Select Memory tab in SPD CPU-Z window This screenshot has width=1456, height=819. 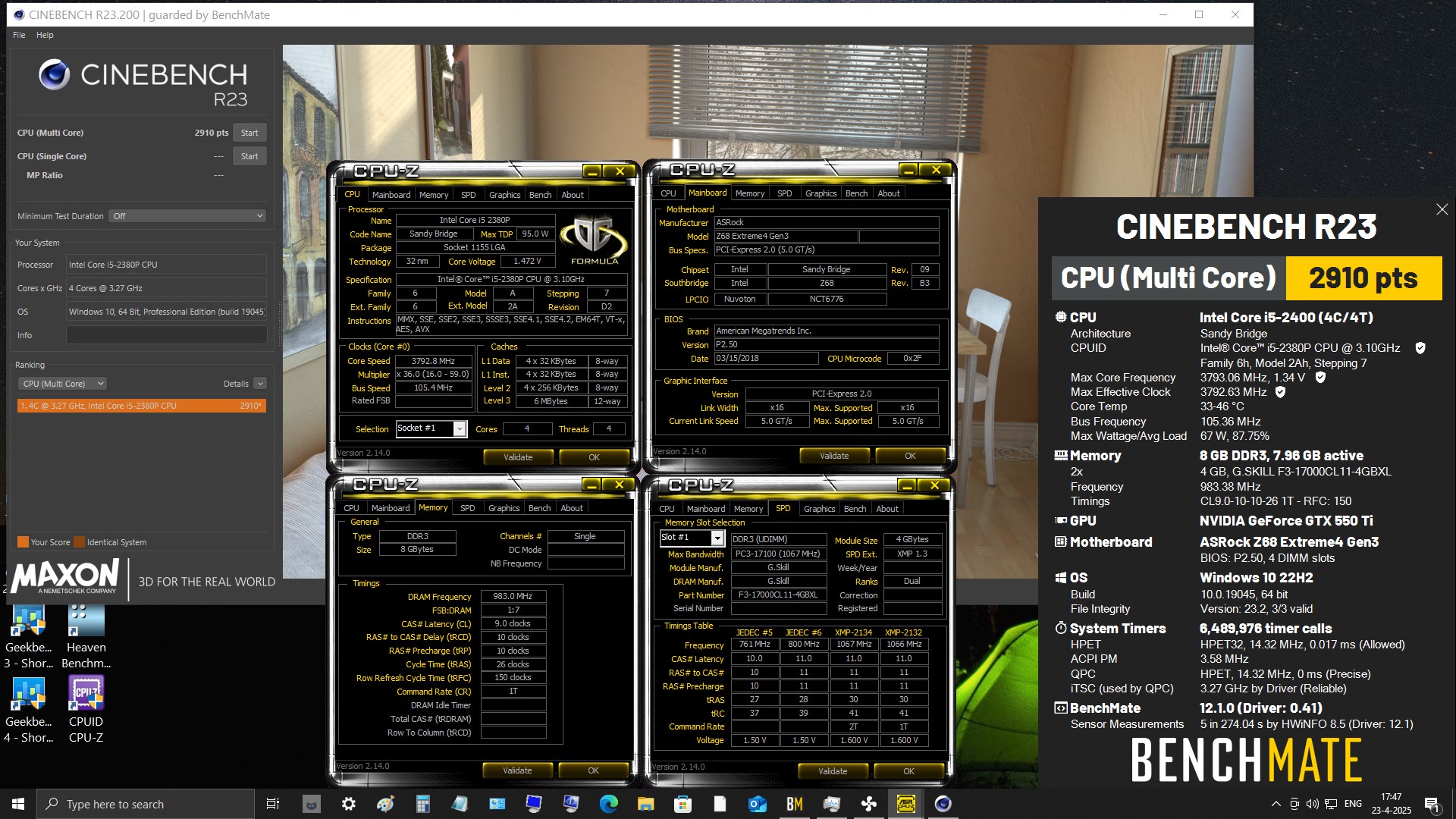748,509
